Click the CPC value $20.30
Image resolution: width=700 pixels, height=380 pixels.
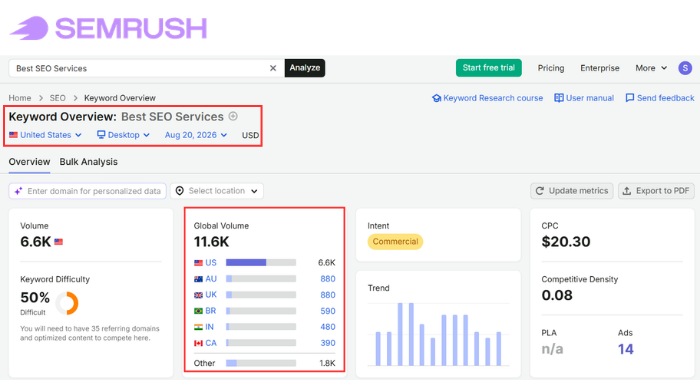(x=566, y=242)
